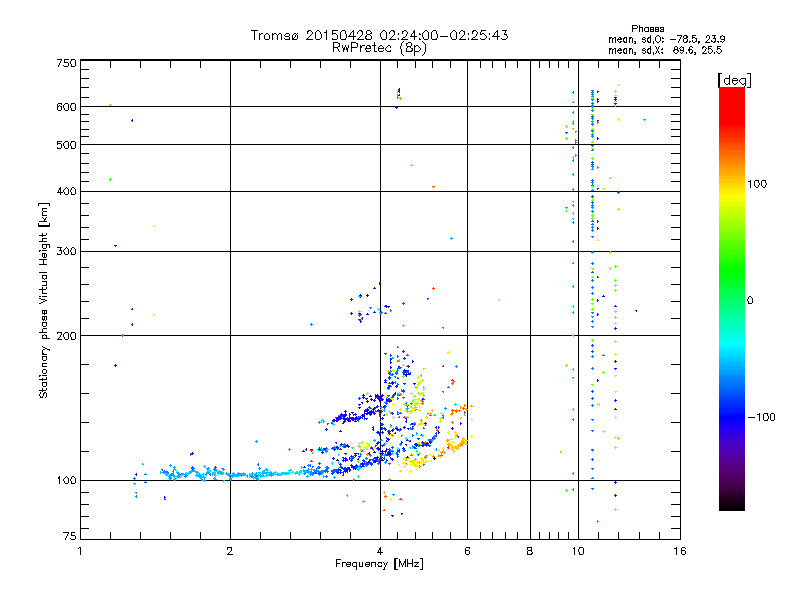Click the colorbar tick label "-100"
800x600 pixels.
761,417
